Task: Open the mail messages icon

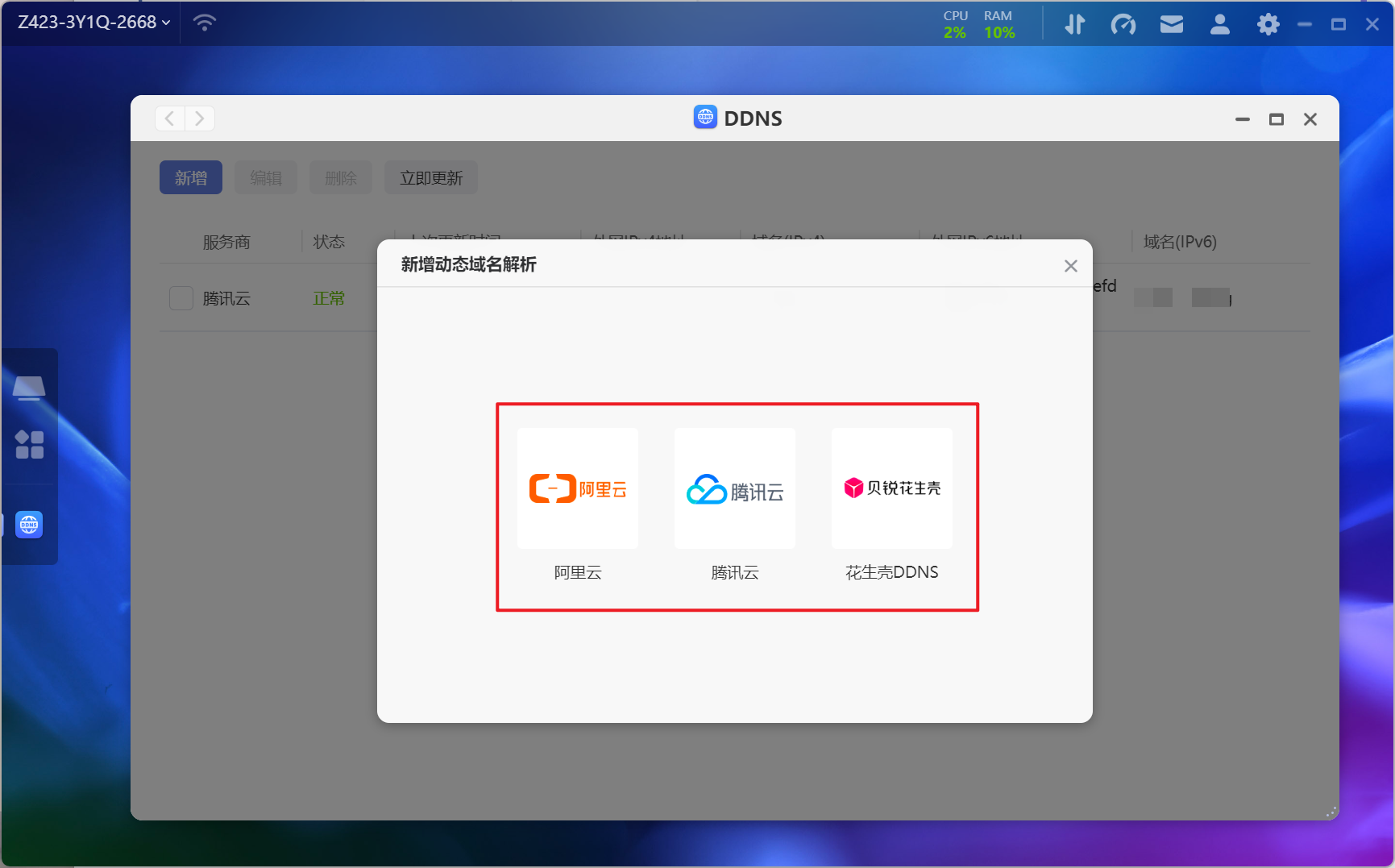Action: click(x=1172, y=24)
